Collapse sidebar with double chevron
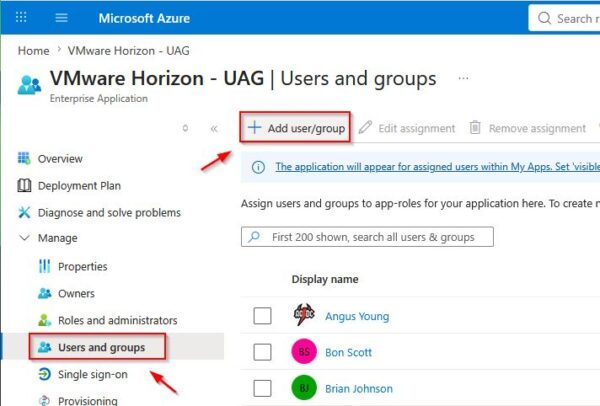 pos(214,129)
